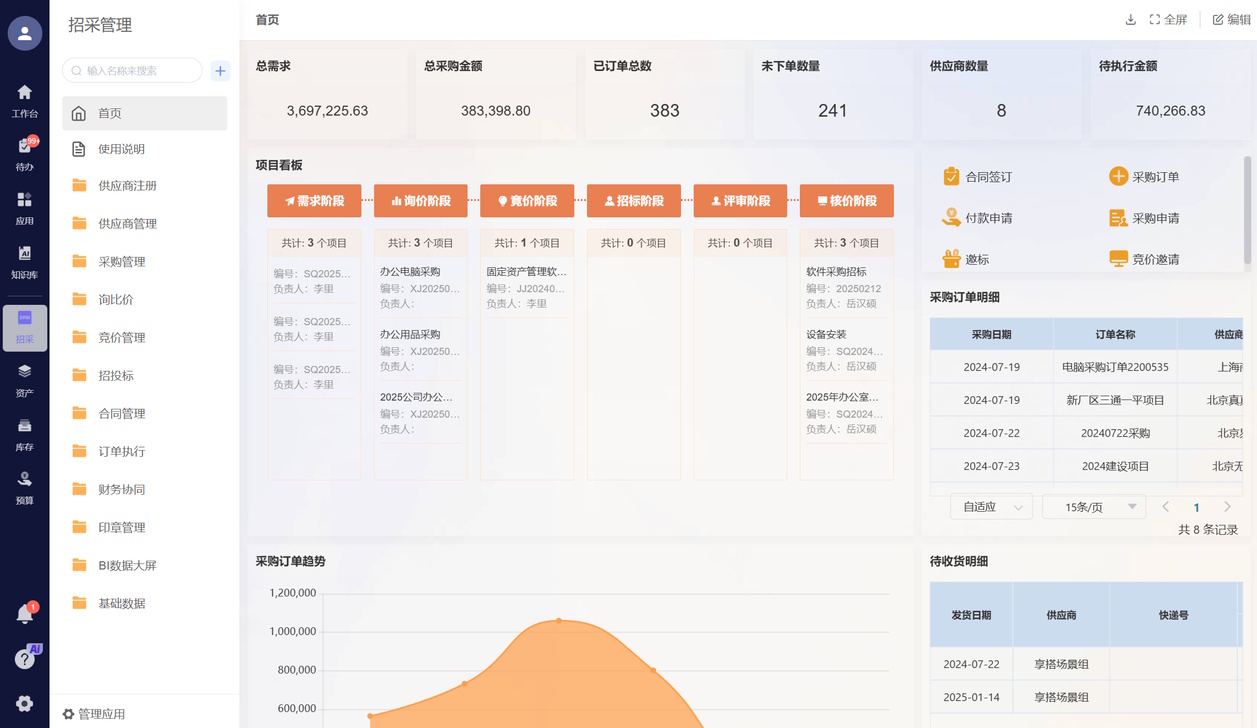The width and height of the screenshot is (1257, 728).
Task: Click the 全屏 fullscreen button
Action: point(1168,20)
